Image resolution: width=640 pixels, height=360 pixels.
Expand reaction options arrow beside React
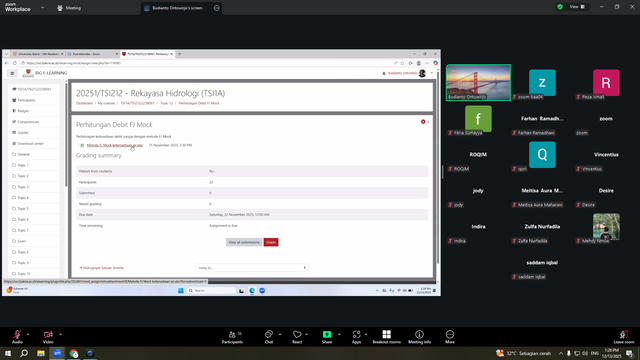pos(307,334)
